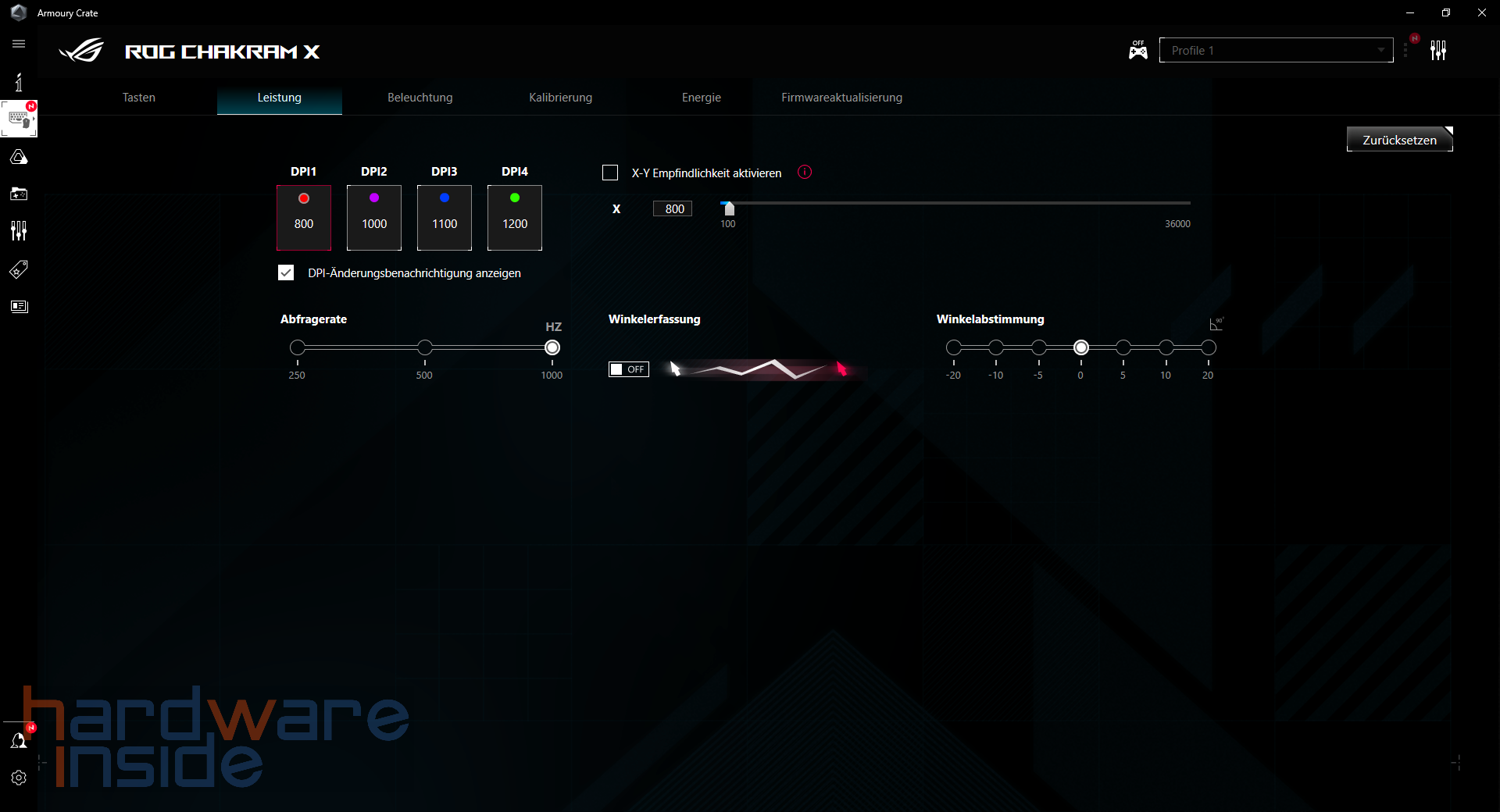Open the Profile 1 dropdown
The height and width of the screenshot is (812, 1500).
[1275, 50]
